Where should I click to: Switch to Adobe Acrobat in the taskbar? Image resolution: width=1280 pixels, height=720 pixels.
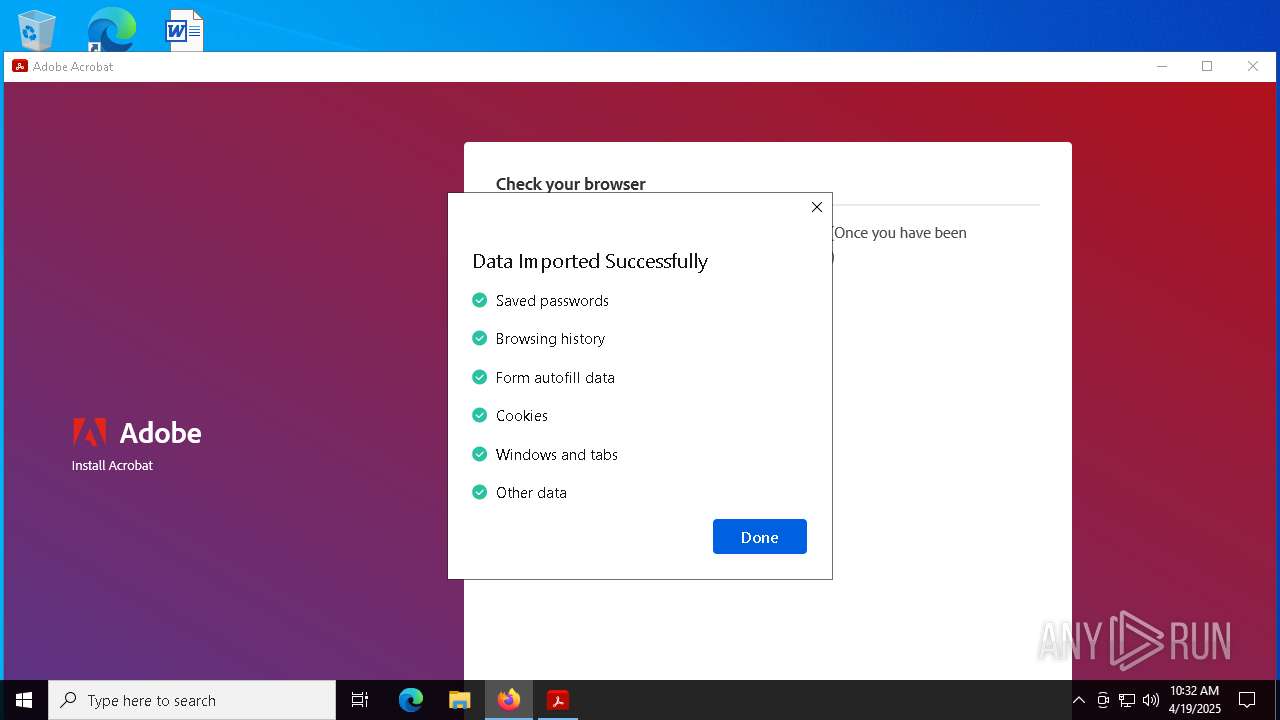click(x=558, y=700)
